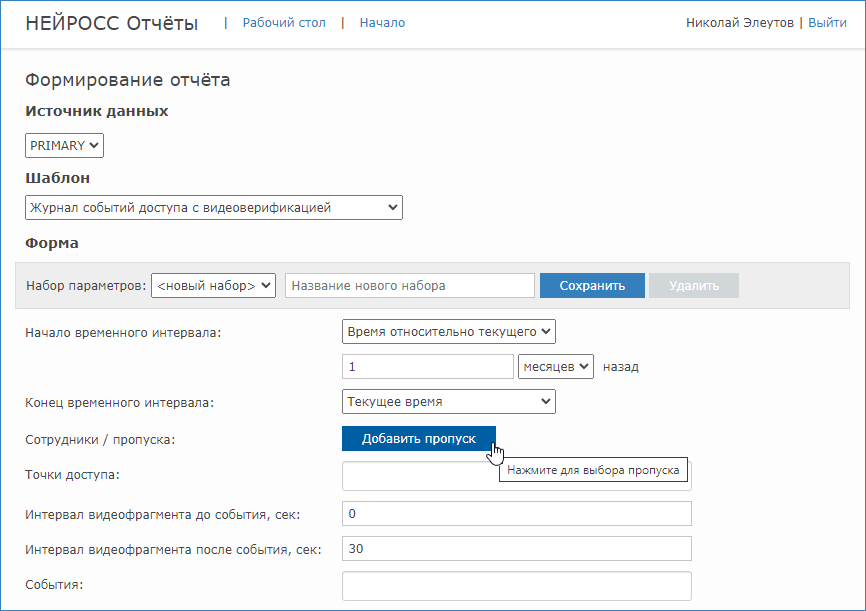The height and width of the screenshot is (611, 866).
Task: Open the Рабочий стол link
Action: click(x=284, y=23)
